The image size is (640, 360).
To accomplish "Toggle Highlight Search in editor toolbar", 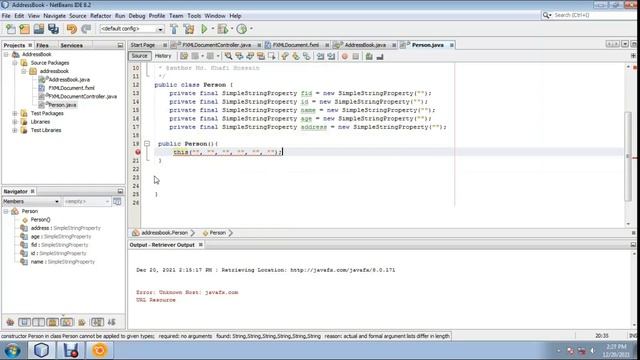I will coord(261,56).
